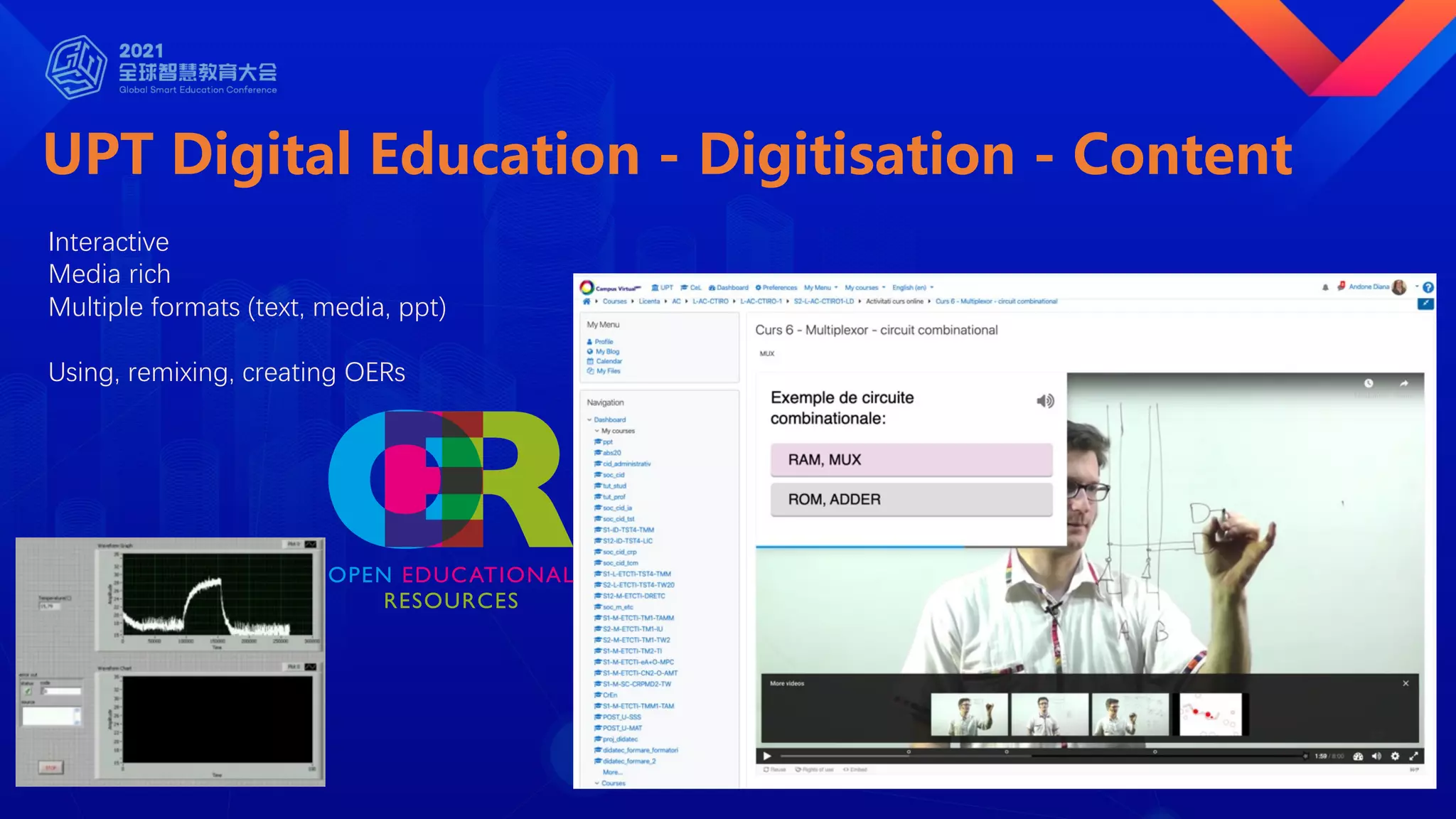Viewport: 1456px width, 819px height.
Task: Open Licenta in the breadcrumb
Action: [649, 301]
